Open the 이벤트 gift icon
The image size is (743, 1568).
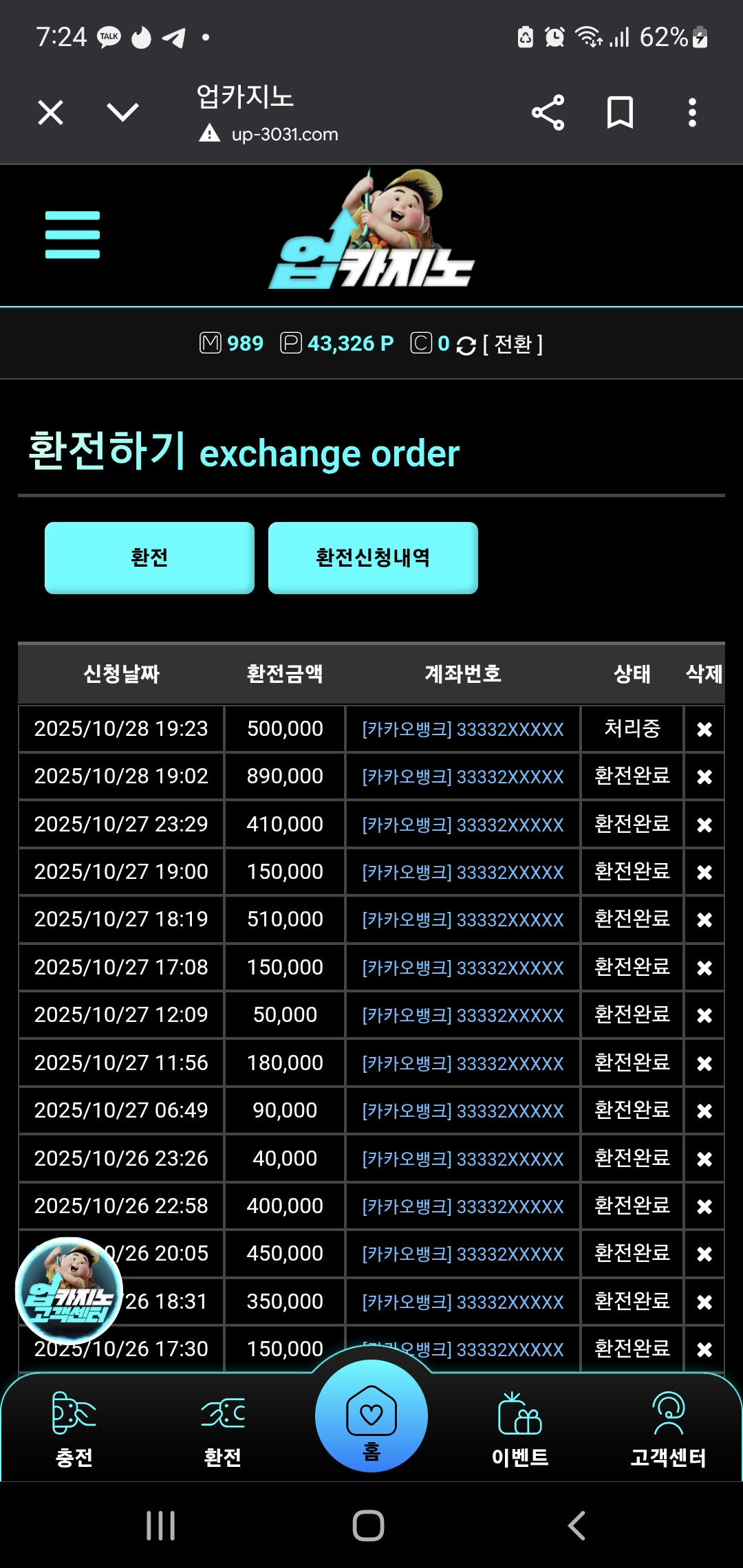[x=519, y=1415]
